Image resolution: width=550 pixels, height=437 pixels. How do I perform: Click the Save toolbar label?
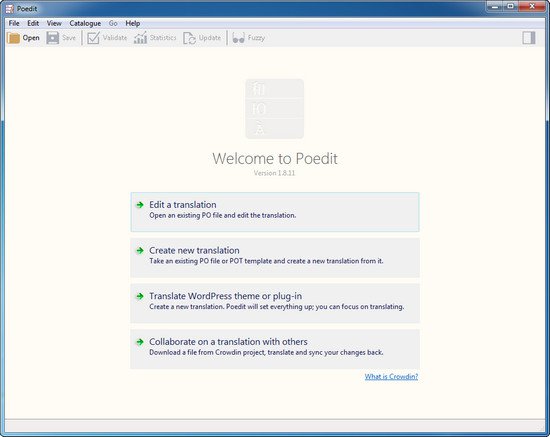click(x=69, y=38)
